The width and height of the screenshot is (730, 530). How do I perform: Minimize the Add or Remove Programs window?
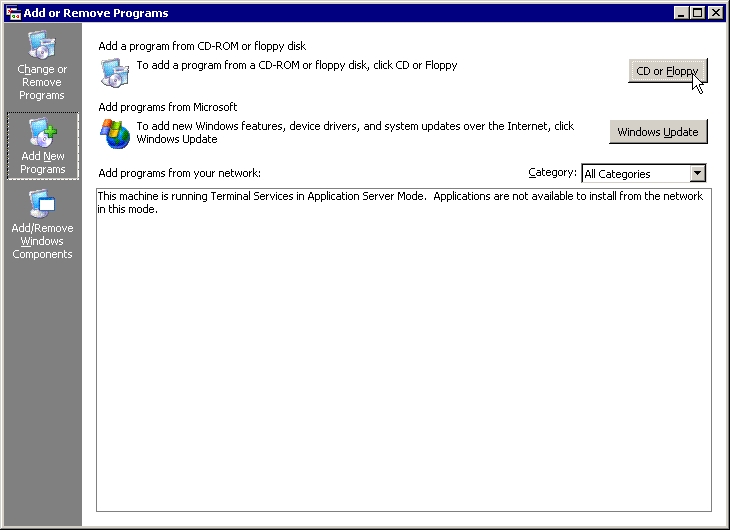coord(682,13)
